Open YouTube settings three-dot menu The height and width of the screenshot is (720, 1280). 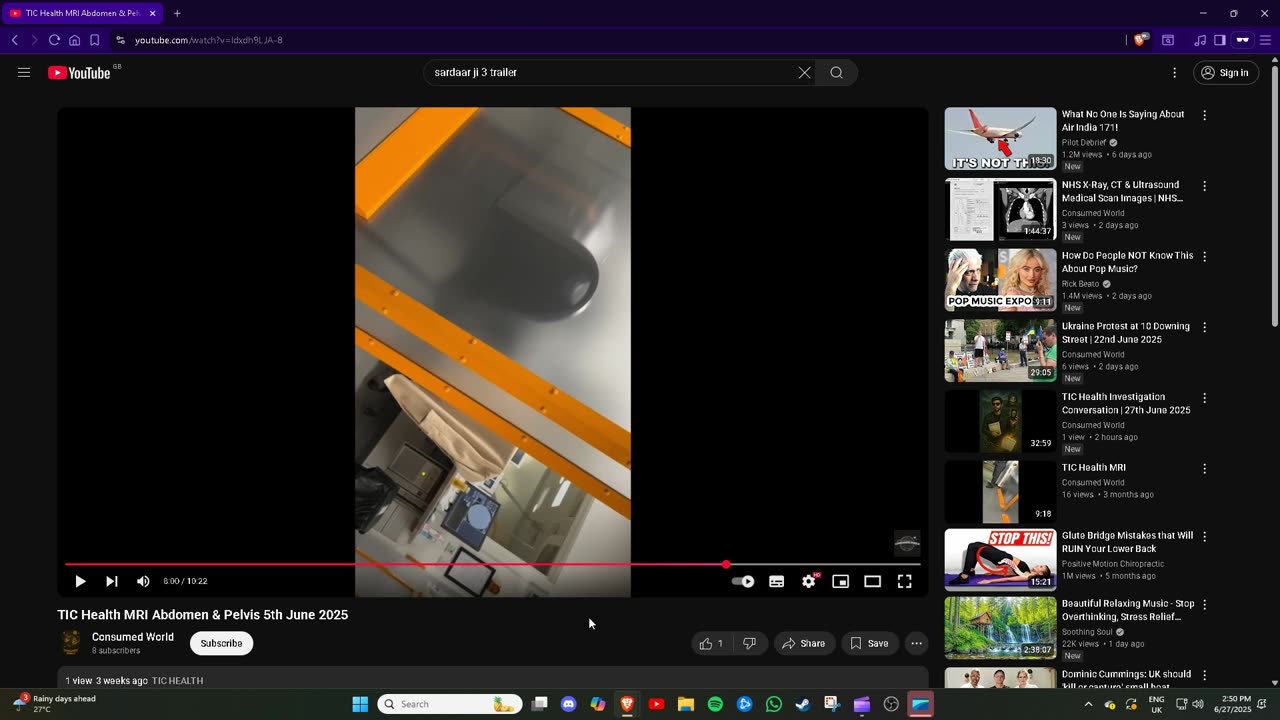1175,72
